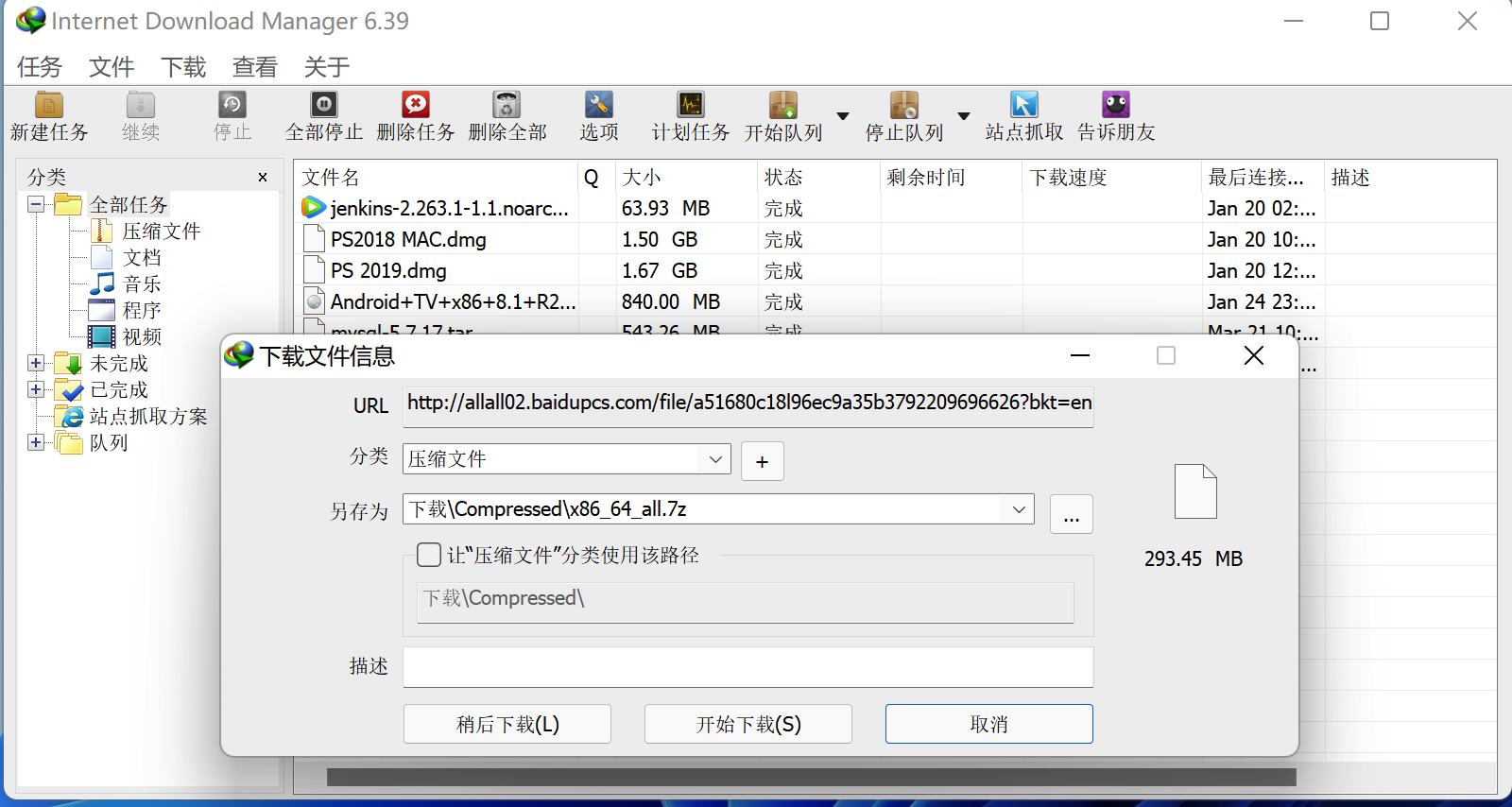Screen dimensions: 1512x807
Task: Open the 任务 menu
Action: tap(40, 67)
